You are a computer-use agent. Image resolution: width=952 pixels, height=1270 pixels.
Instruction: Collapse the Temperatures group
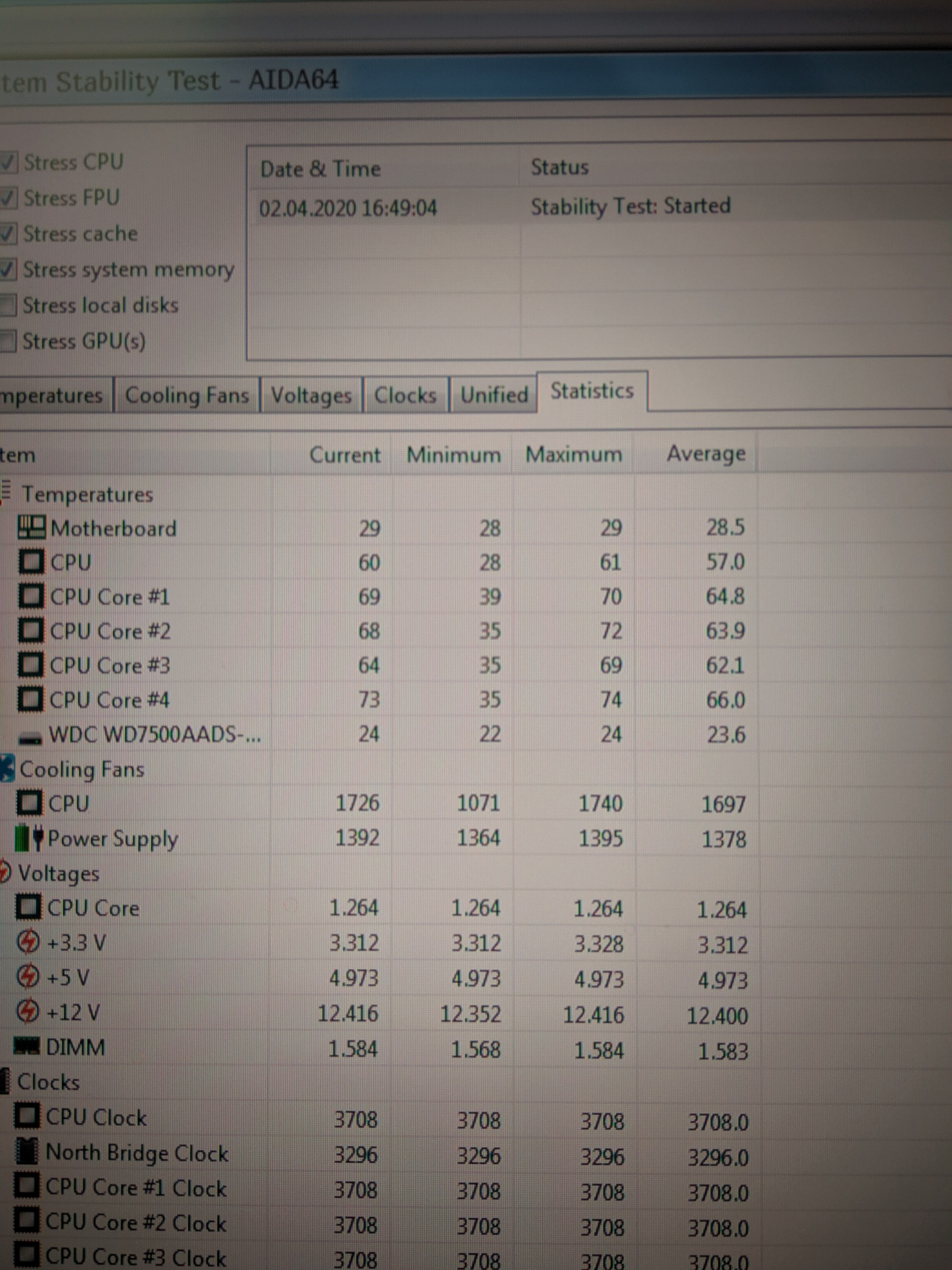[x=6, y=493]
